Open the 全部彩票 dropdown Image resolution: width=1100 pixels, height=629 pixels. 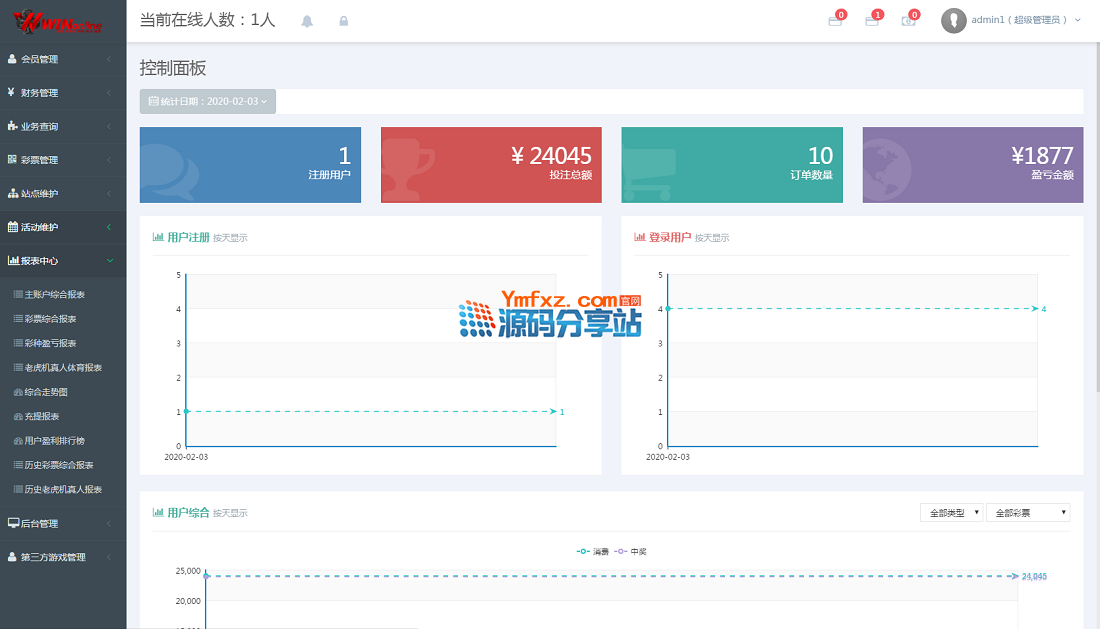coord(1027,513)
